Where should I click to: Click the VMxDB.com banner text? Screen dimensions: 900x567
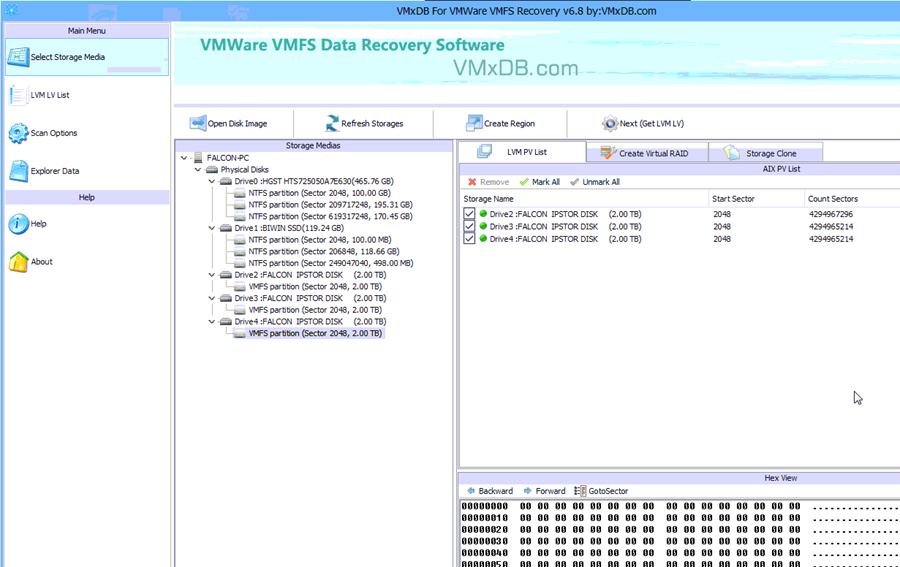coord(515,68)
